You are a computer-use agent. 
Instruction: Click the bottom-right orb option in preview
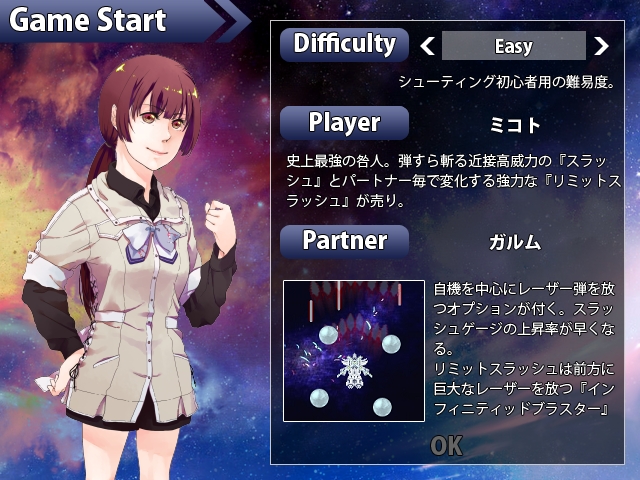[x=382, y=407]
